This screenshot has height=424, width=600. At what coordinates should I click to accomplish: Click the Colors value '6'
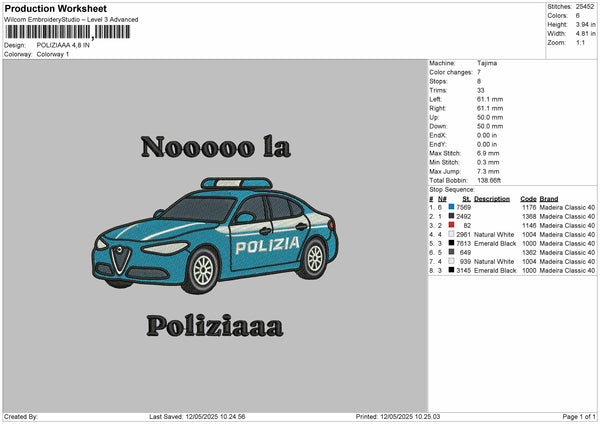pyautogui.click(x=578, y=16)
